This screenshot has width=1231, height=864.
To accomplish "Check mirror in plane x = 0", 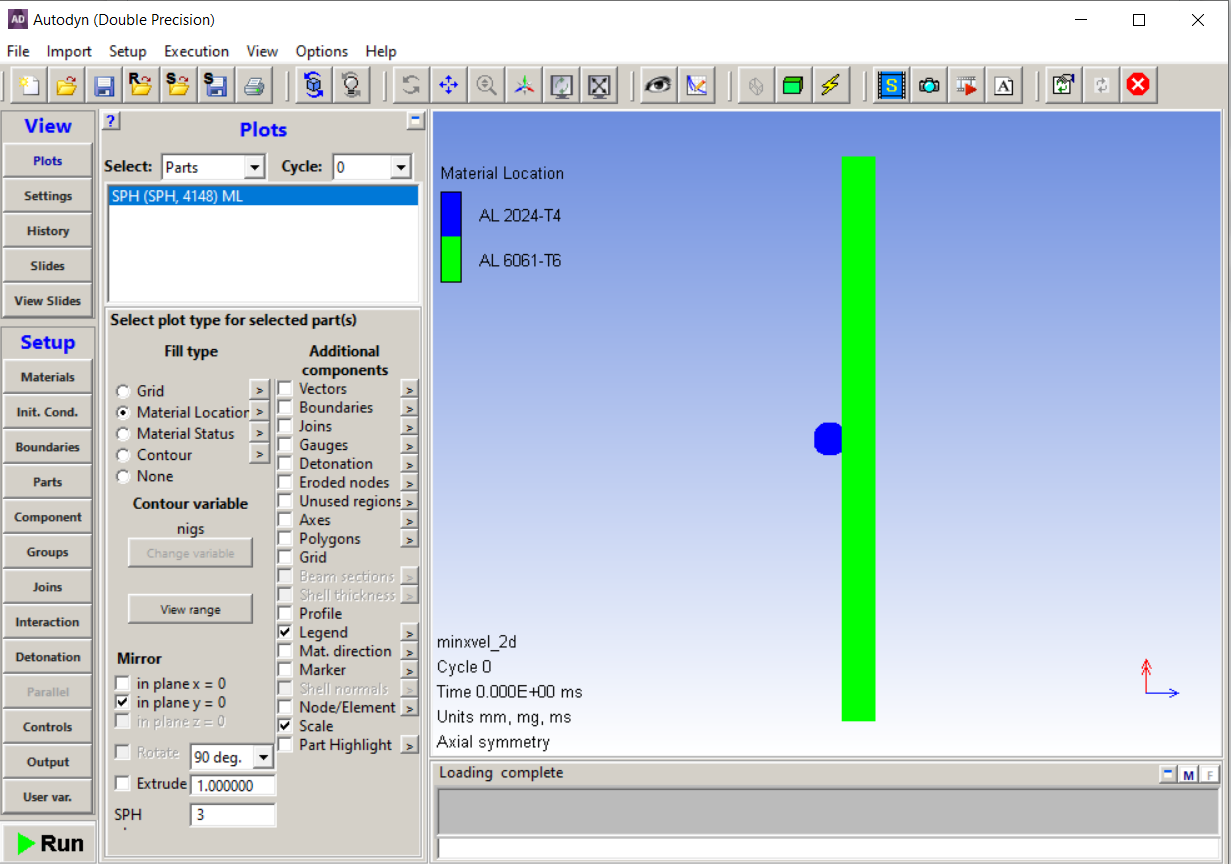I will 122,684.
